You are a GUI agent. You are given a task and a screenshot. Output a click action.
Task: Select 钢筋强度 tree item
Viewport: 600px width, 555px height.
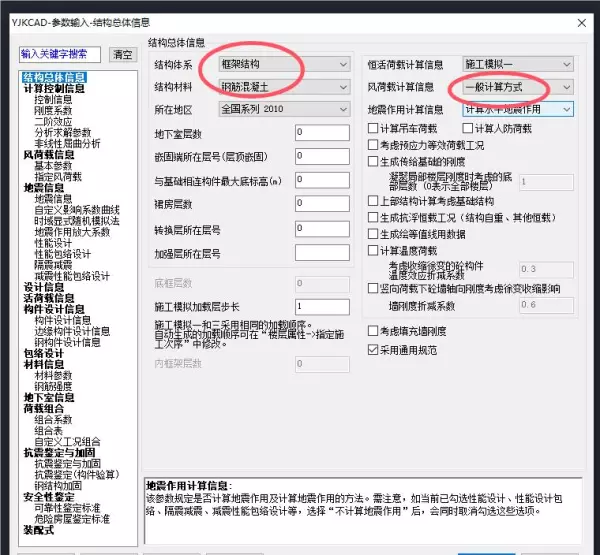coord(53,387)
